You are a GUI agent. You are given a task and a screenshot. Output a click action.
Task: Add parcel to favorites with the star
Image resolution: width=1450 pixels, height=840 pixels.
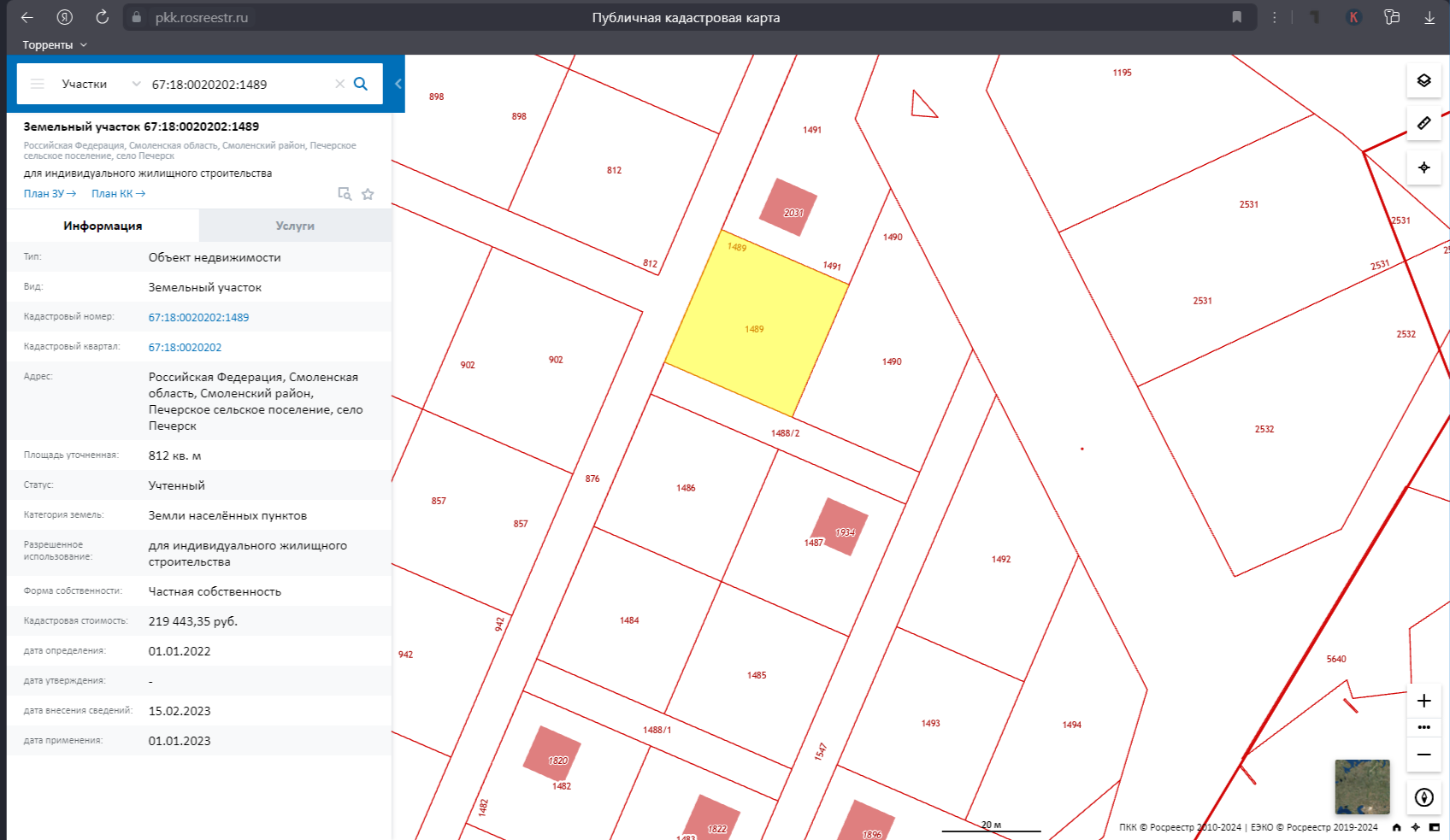tap(368, 194)
